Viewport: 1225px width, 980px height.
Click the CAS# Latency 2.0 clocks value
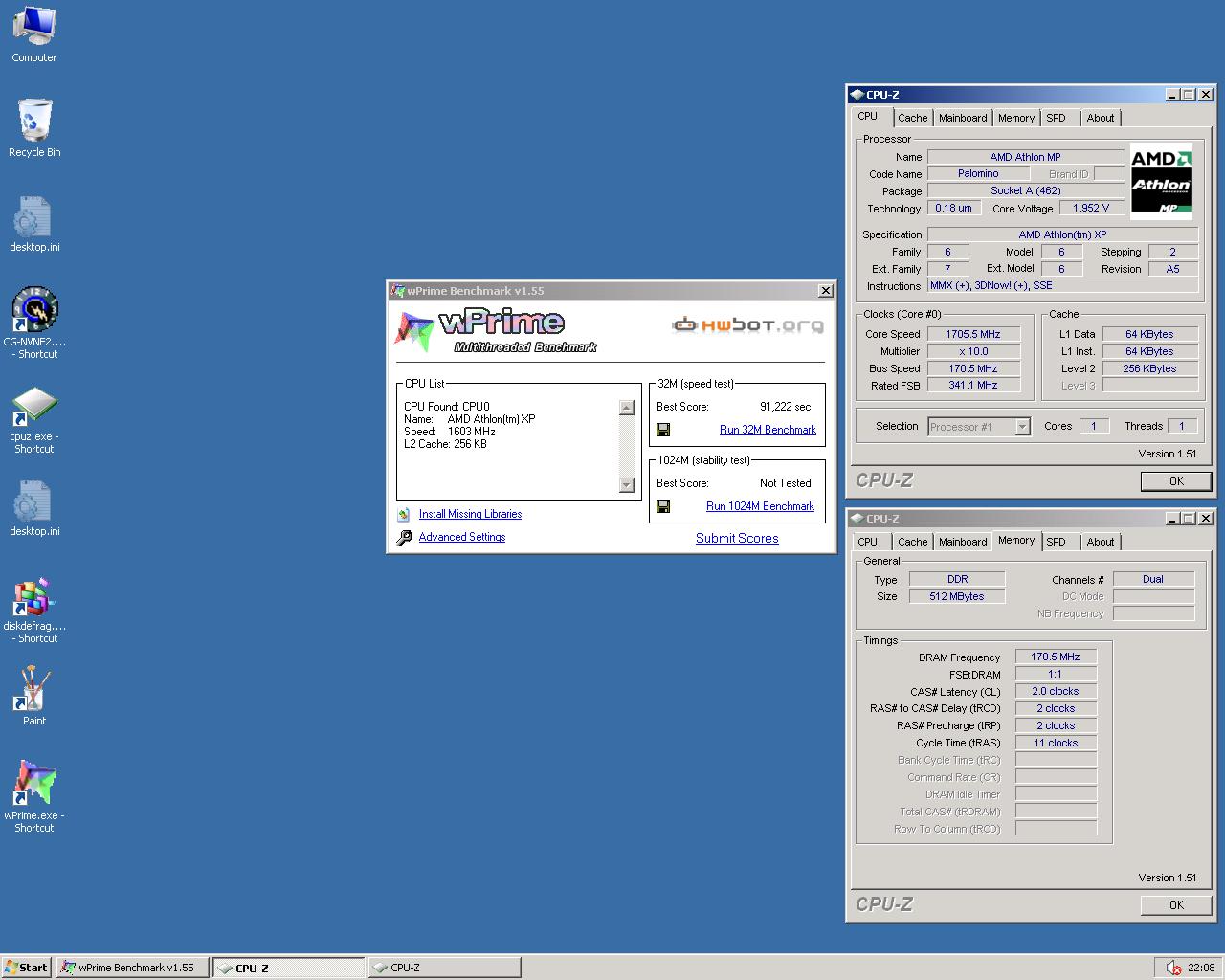point(1056,691)
